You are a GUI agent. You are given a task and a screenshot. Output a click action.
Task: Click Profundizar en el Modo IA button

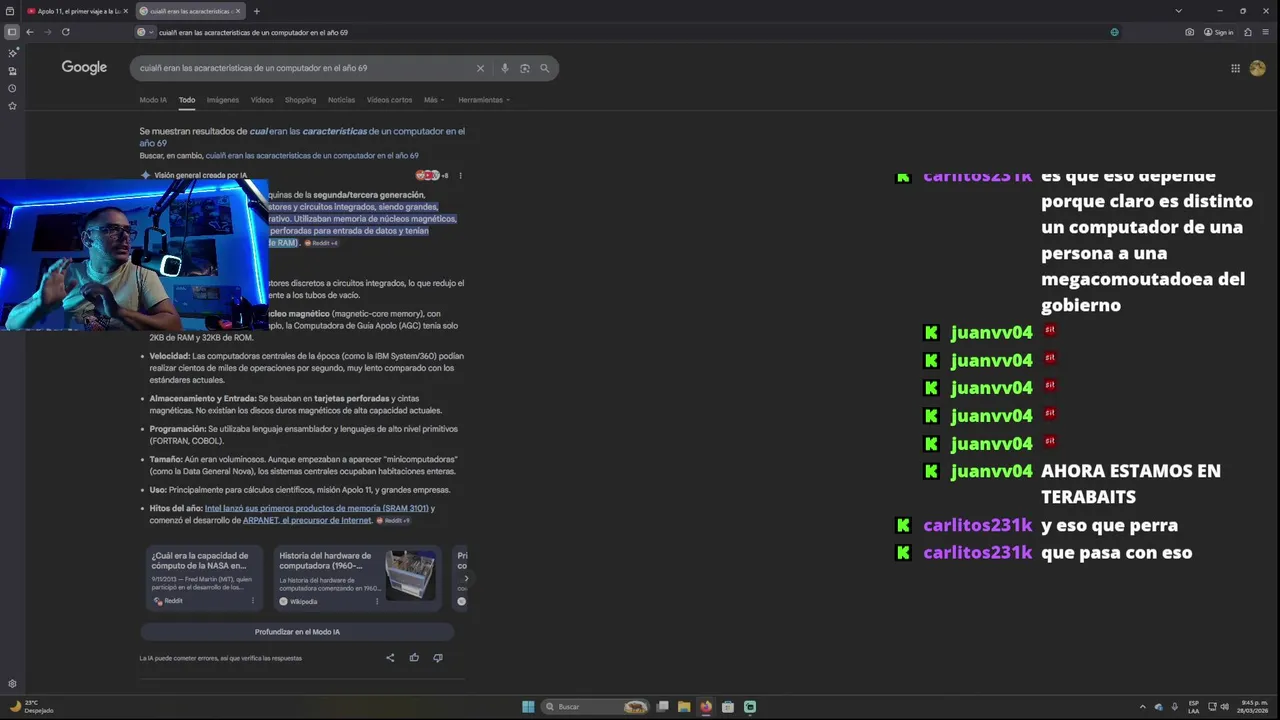tap(297, 632)
